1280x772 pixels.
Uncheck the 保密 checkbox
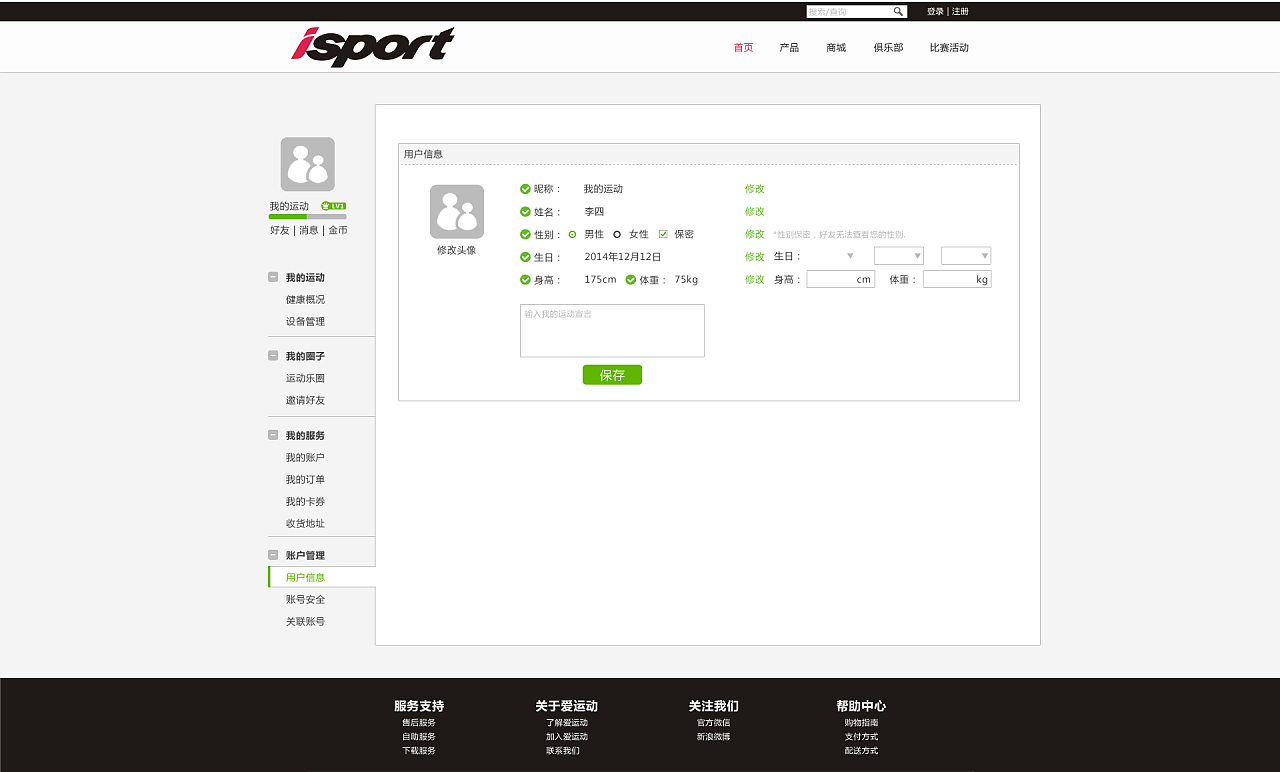663,234
